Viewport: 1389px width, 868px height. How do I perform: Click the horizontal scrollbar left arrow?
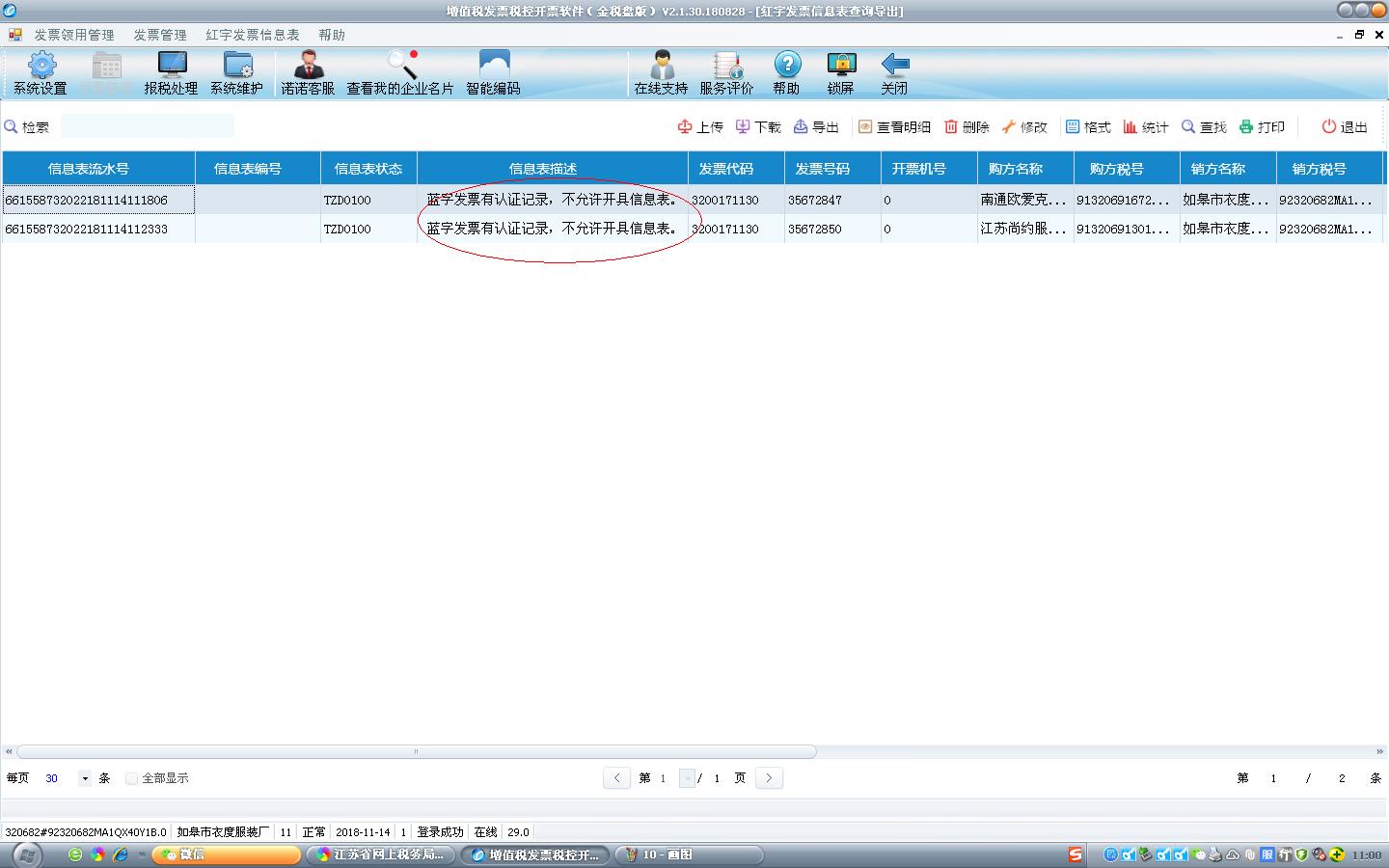pos(9,751)
